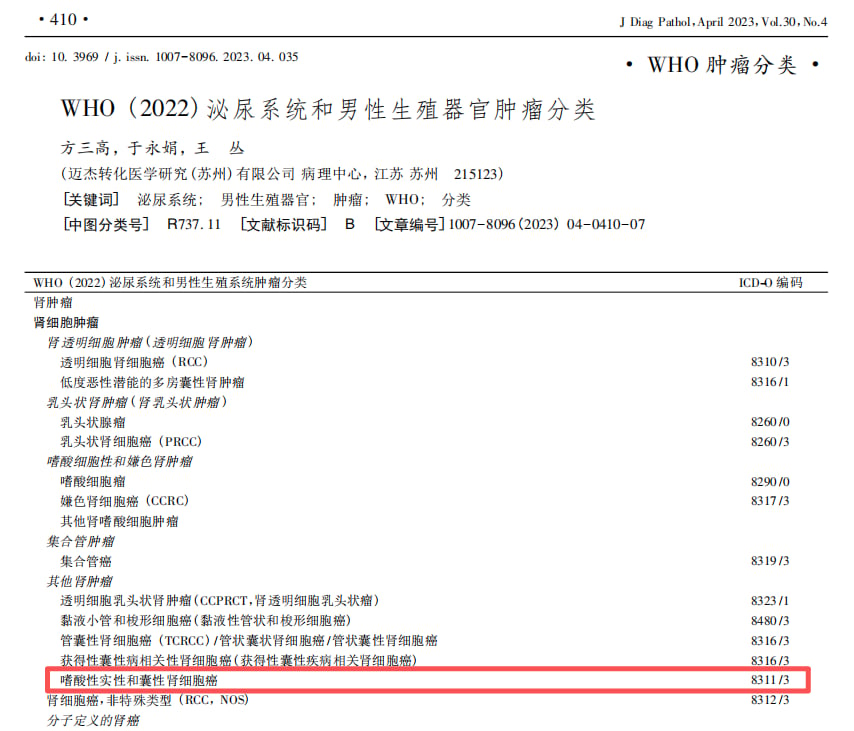Screen dimensions: 854x731
Task: Click the 肾透明细胞肿瘤 subheading
Action: click(150, 342)
